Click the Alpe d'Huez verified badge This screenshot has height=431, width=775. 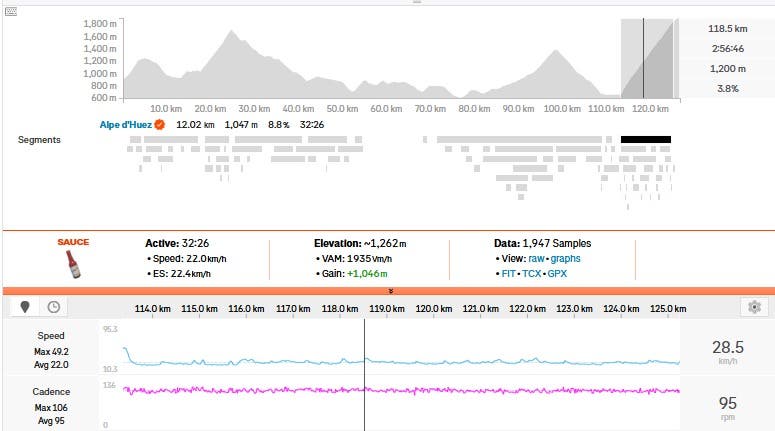pos(159,125)
